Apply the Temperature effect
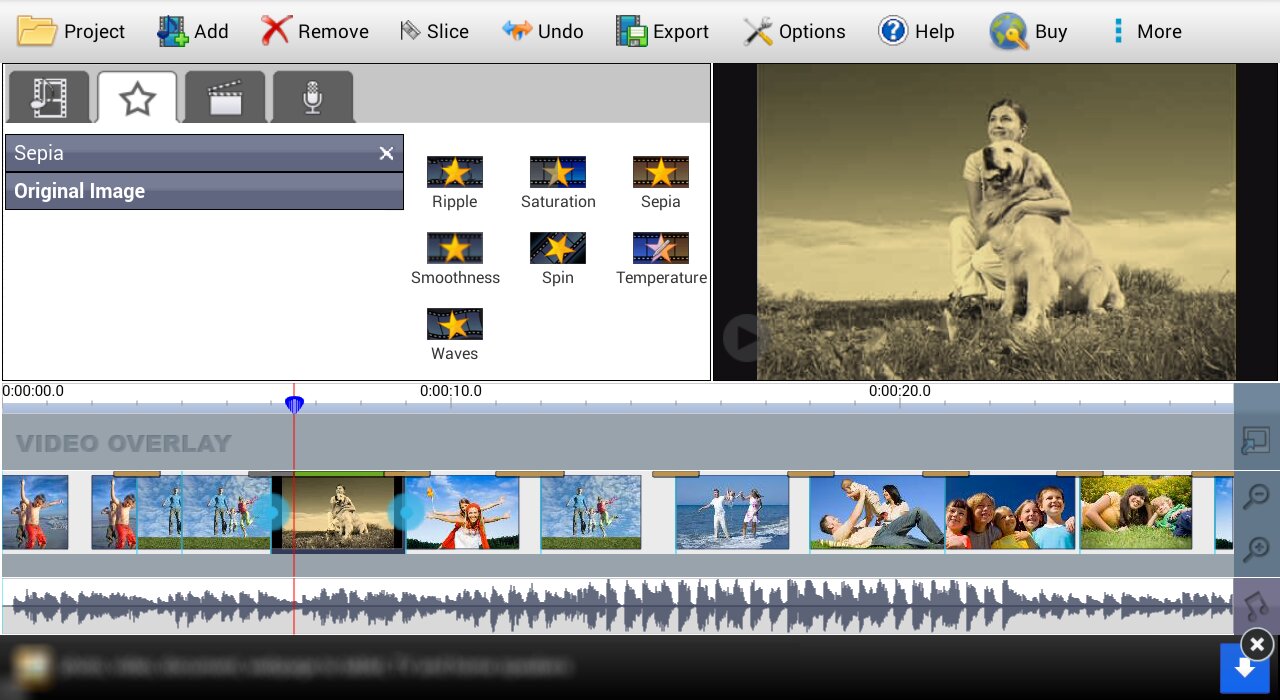The image size is (1280, 700). coord(660,249)
